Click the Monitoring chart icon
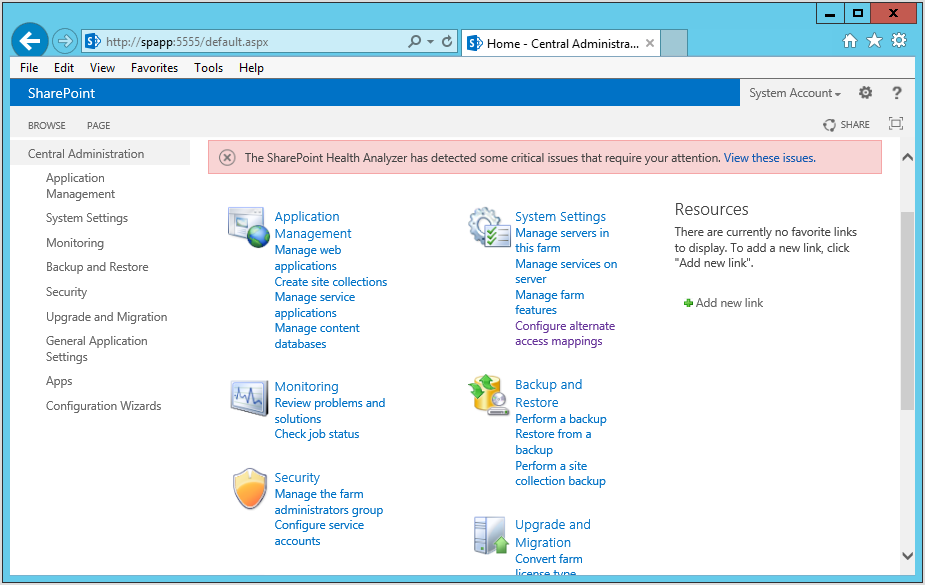925x585 pixels. 248,397
